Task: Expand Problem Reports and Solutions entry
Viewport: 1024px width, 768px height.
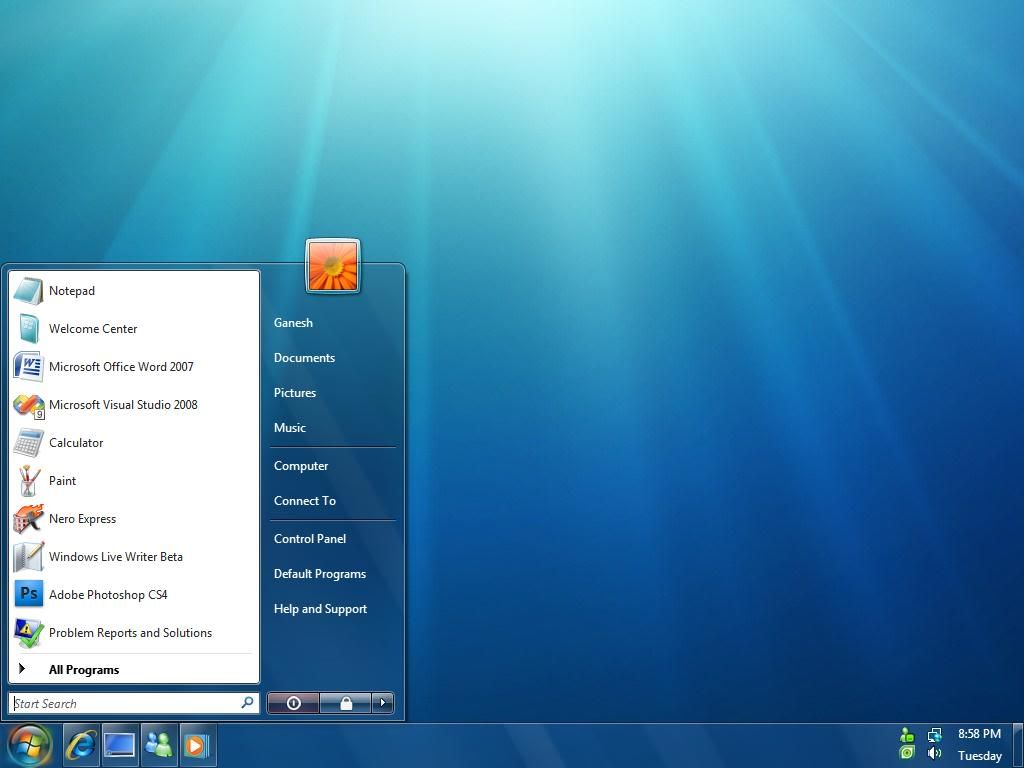Action: pyautogui.click(x=131, y=633)
